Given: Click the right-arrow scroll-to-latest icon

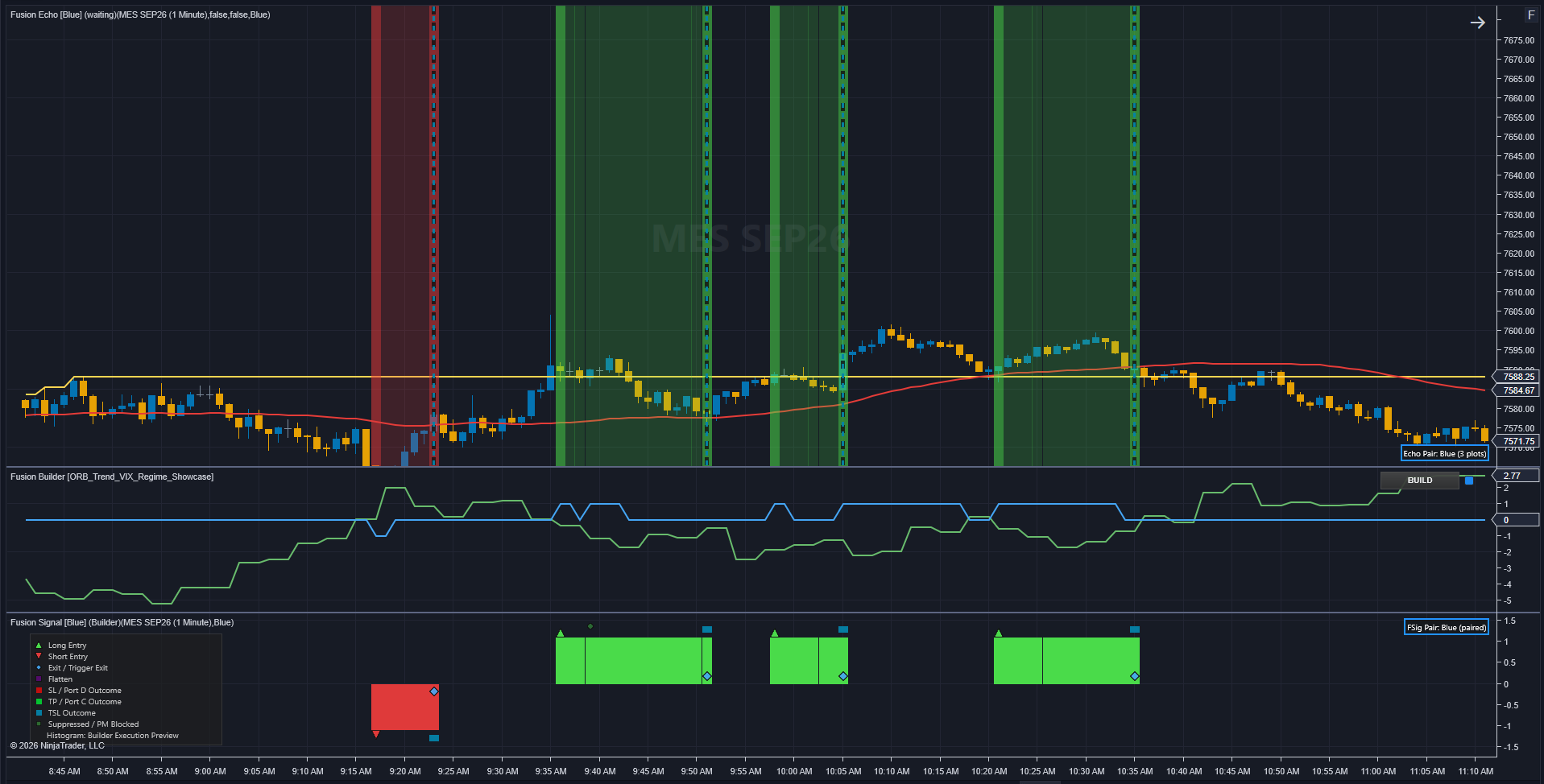Looking at the screenshot, I should point(1477,23).
